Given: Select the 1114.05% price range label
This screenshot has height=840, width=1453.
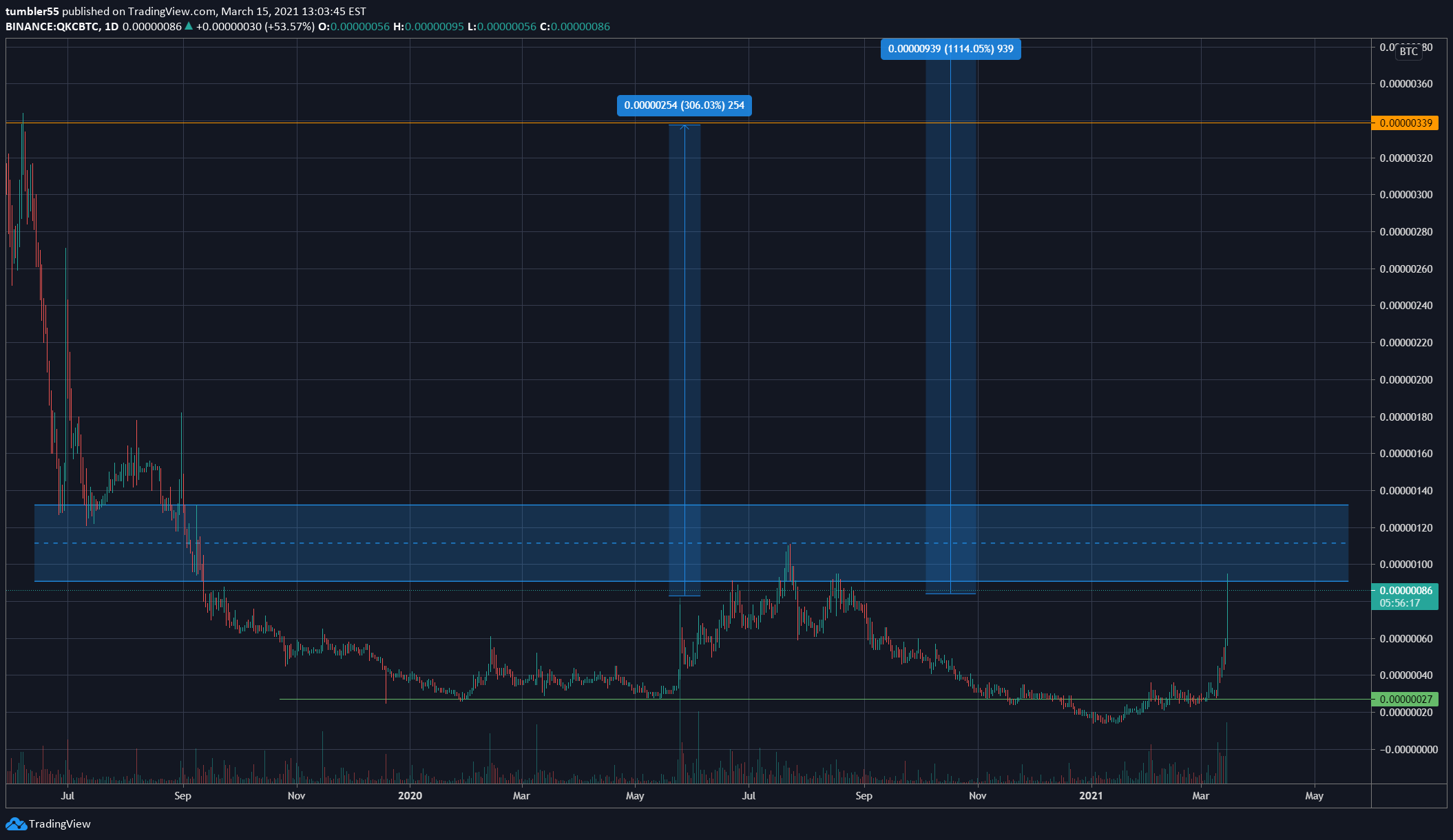Looking at the screenshot, I should 950,49.
